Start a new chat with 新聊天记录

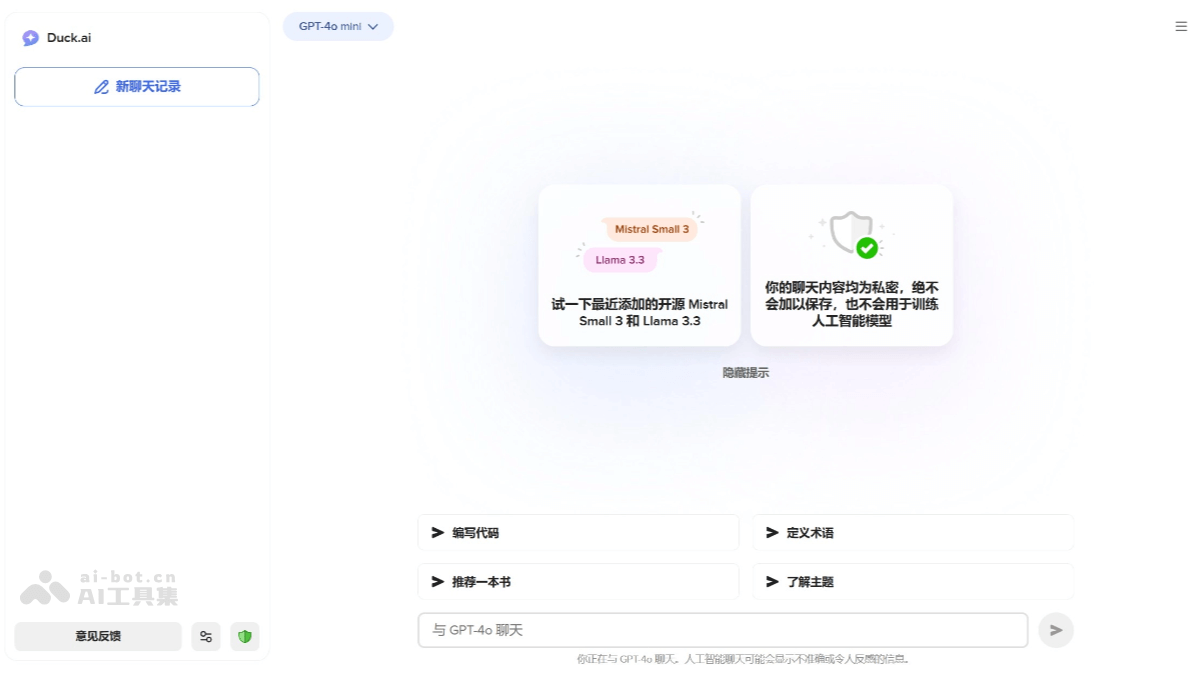(136, 87)
